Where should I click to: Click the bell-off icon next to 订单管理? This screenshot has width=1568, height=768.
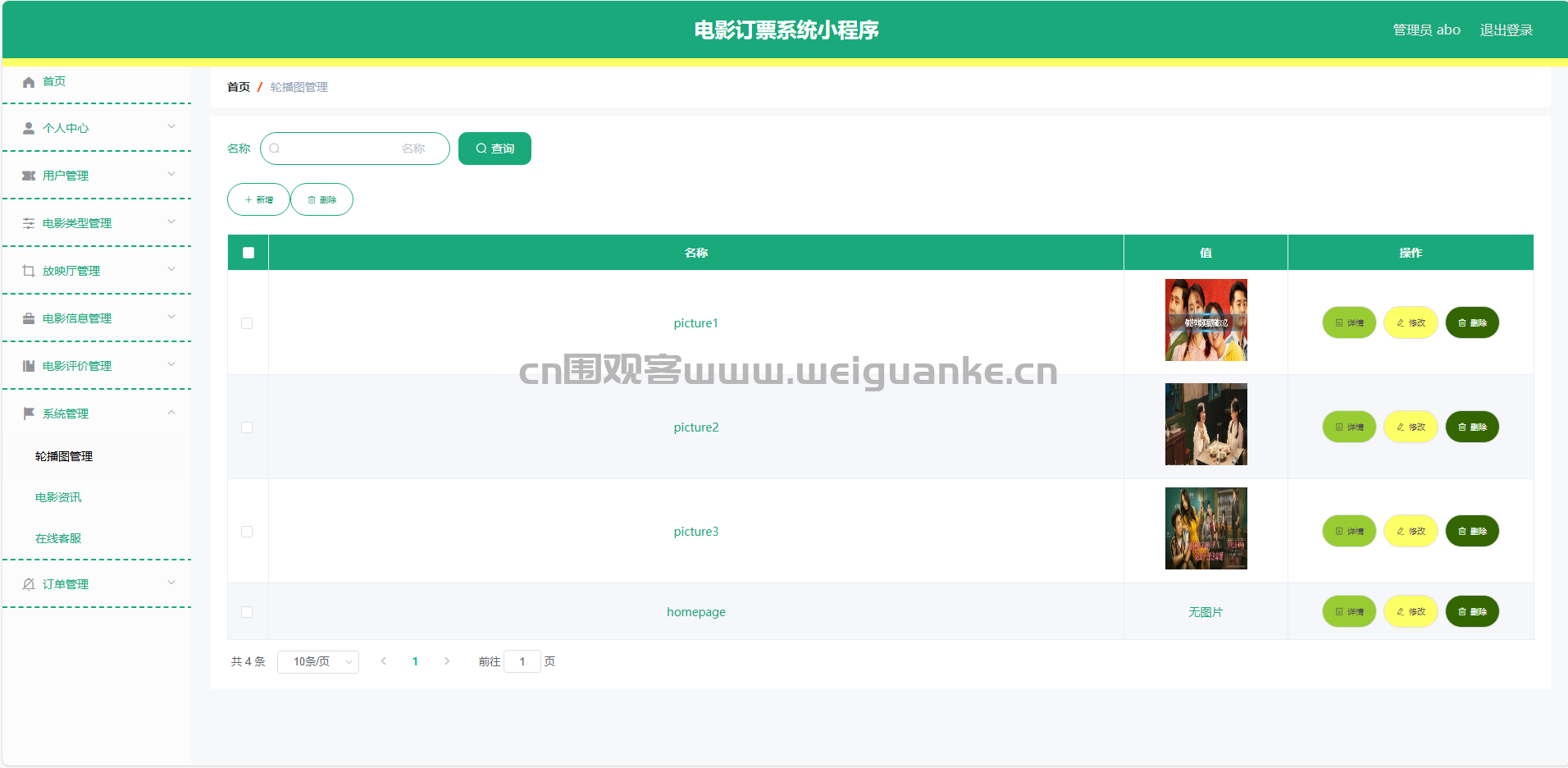point(29,584)
